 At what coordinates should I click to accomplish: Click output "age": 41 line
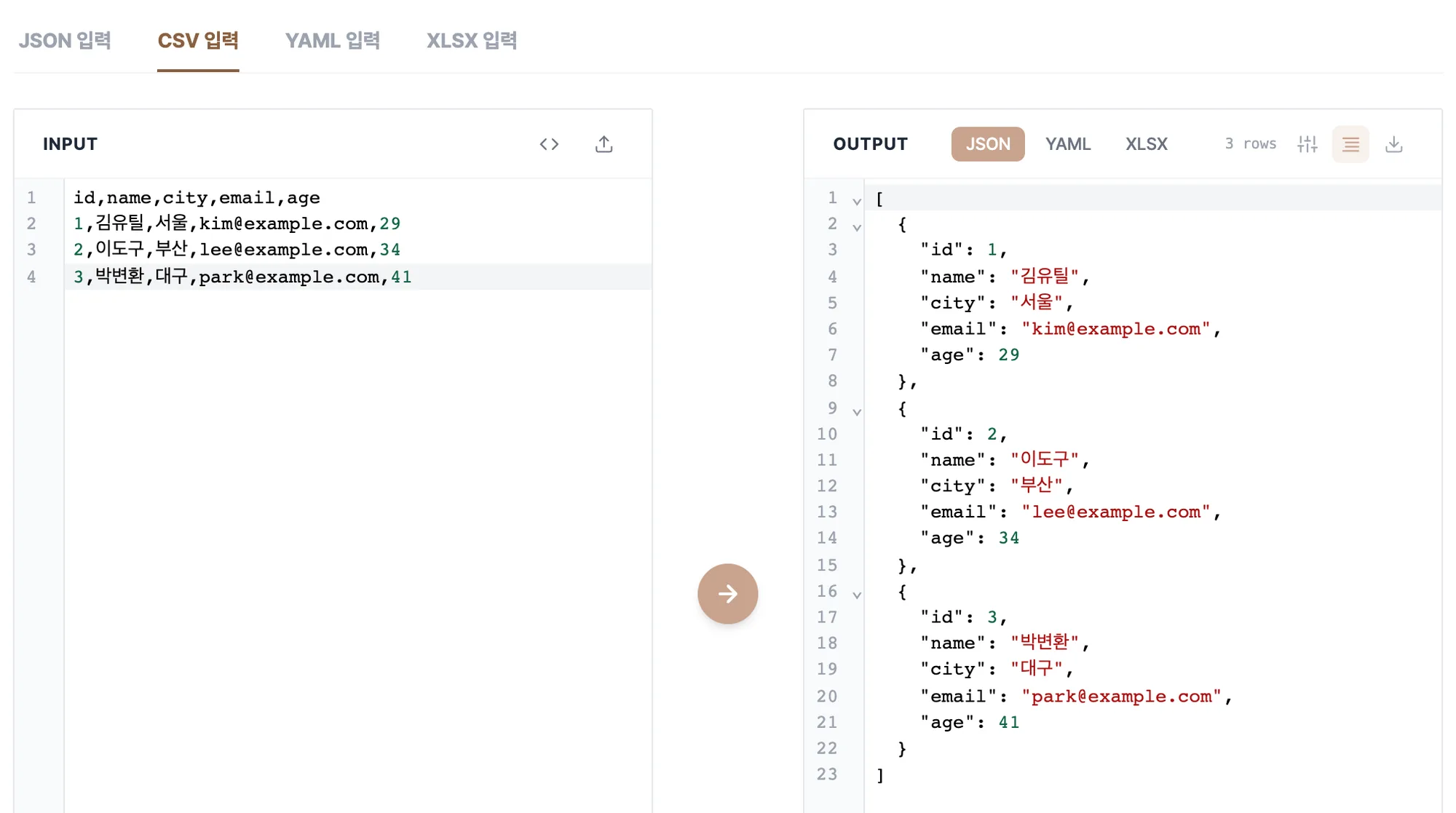(970, 723)
